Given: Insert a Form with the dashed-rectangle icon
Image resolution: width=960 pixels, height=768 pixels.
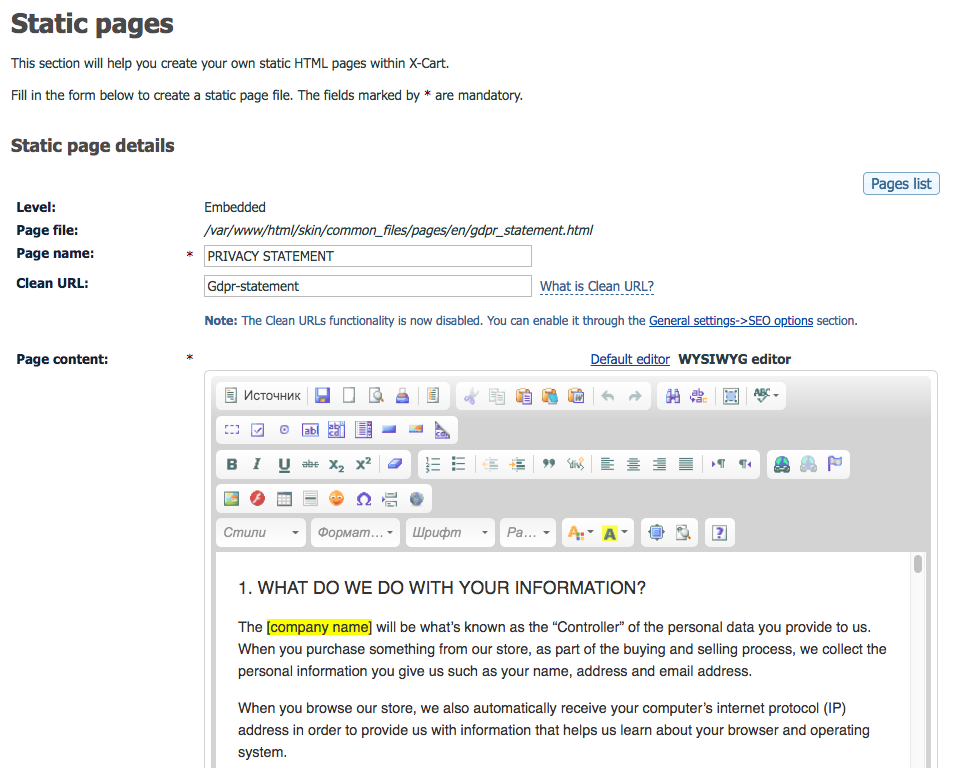Looking at the screenshot, I should (231, 430).
